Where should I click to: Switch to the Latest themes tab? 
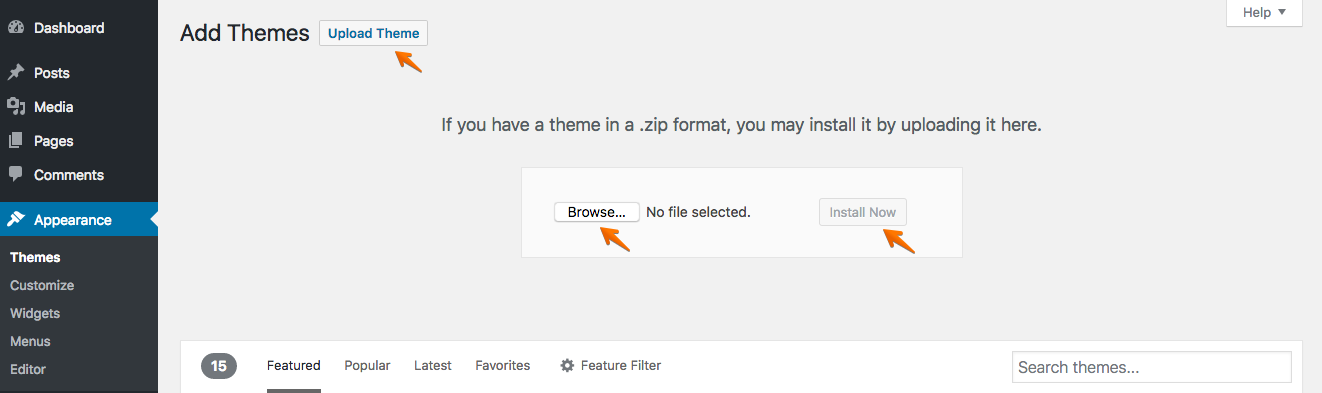tap(433, 366)
